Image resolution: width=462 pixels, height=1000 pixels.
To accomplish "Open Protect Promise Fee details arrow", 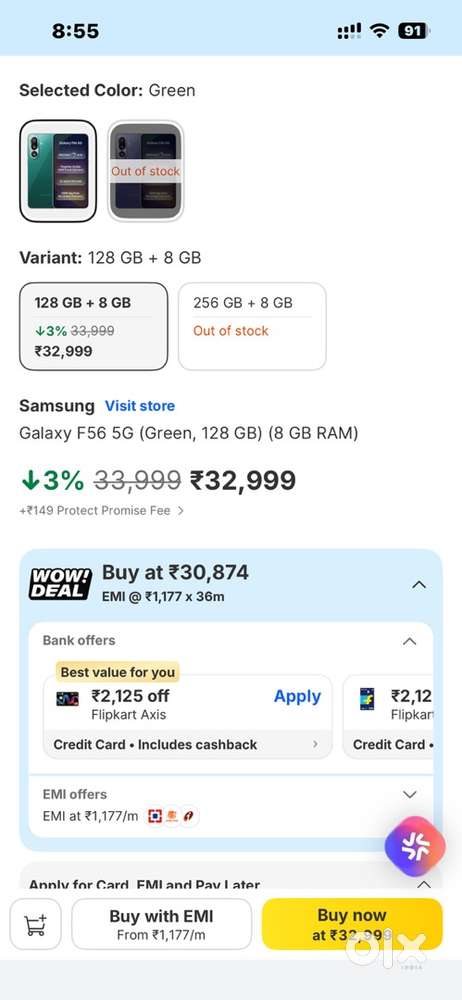I will pyautogui.click(x=181, y=511).
